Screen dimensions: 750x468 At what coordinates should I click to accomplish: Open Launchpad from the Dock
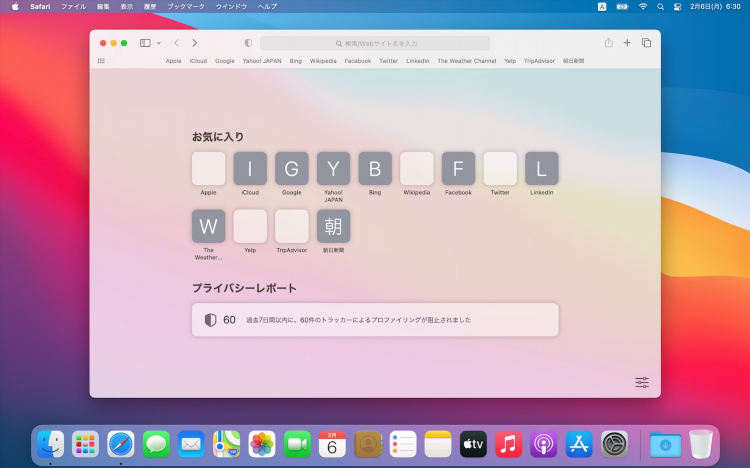pos(86,444)
